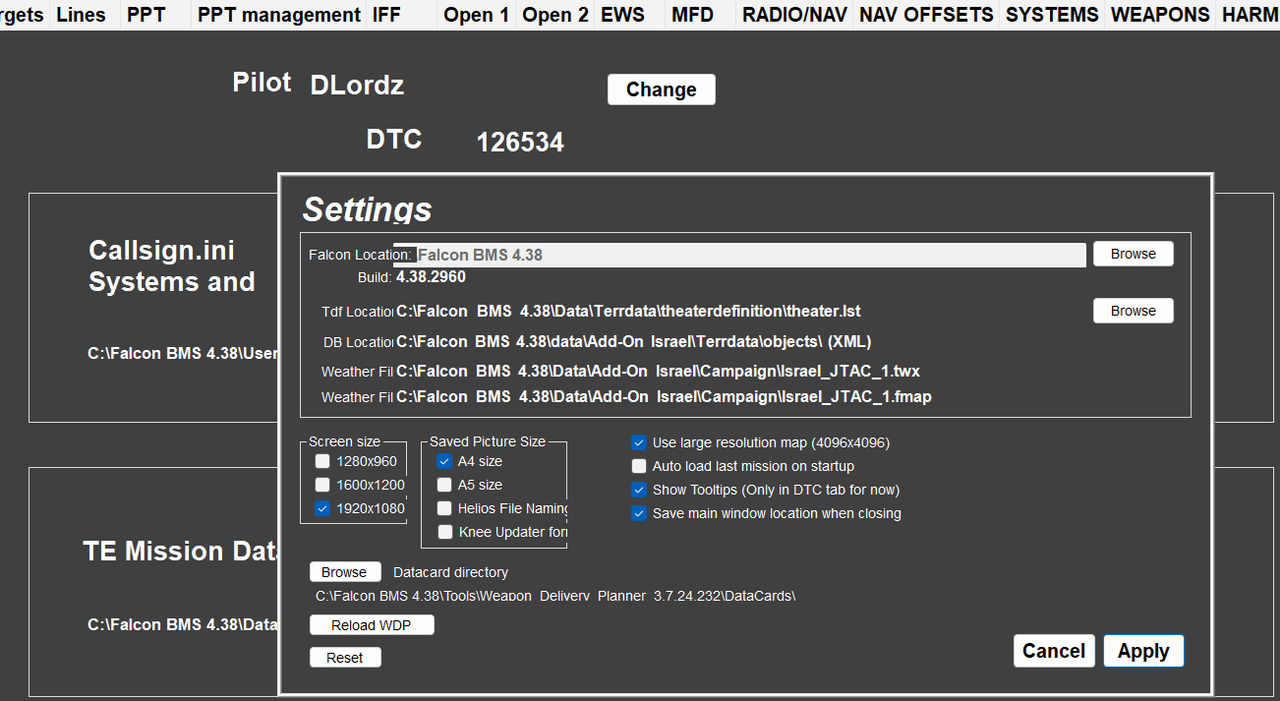Click the Israel_JTAC_1.twx weather file path
The width and height of the screenshot is (1280, 701).
pos(658,371)
